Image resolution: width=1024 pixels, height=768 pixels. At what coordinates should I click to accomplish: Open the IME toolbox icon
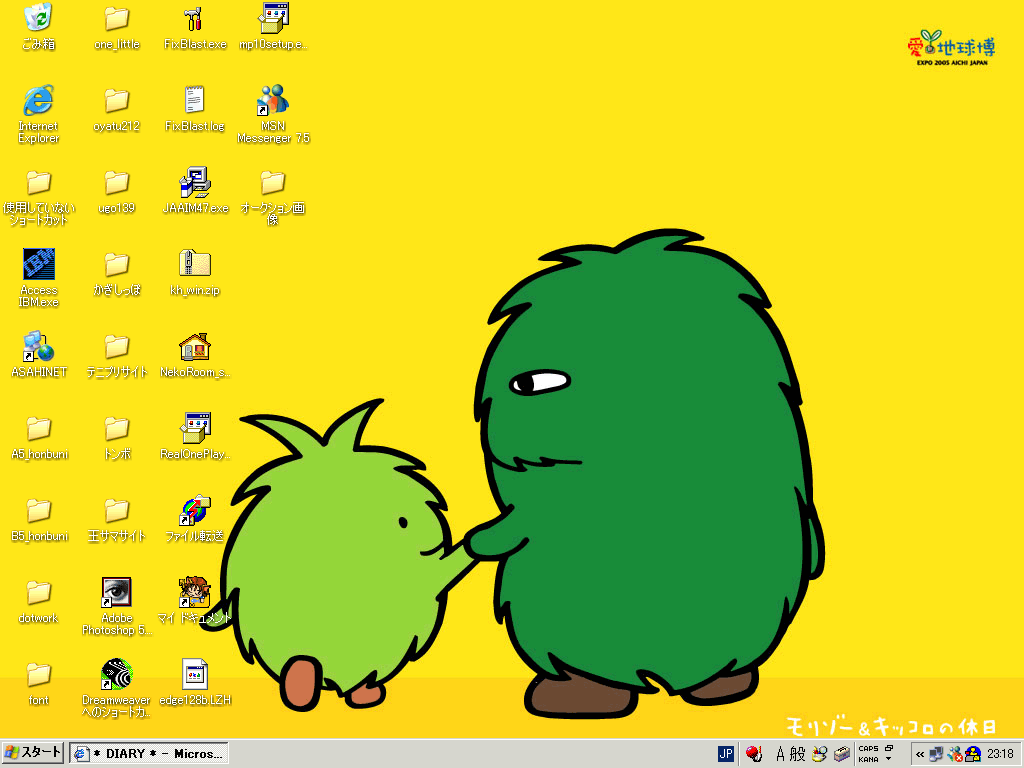coord(842,754)
